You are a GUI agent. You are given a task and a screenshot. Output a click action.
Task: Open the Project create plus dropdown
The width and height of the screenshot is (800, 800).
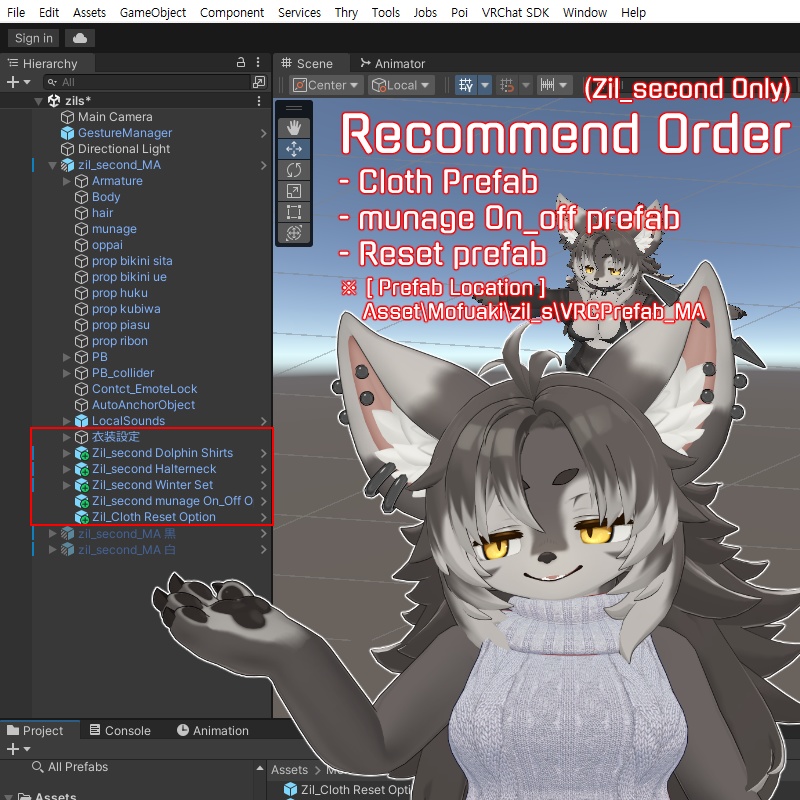[x=18, y=749]
